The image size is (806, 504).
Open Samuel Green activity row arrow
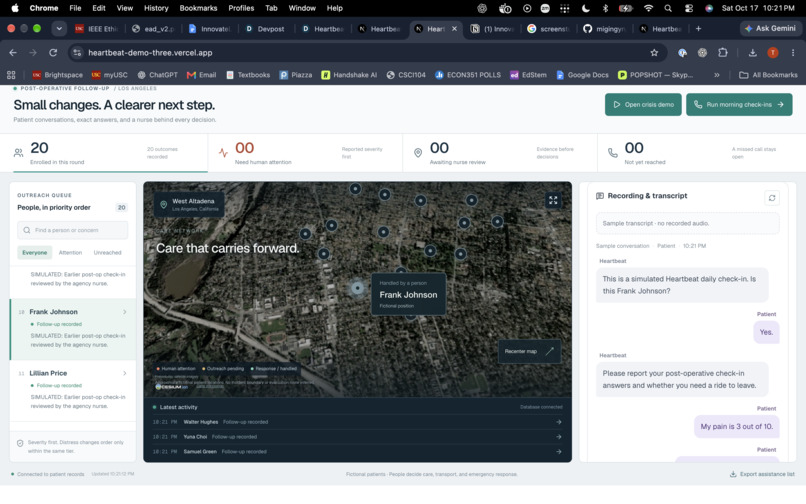pyautogui.click(x=558, y=452)
